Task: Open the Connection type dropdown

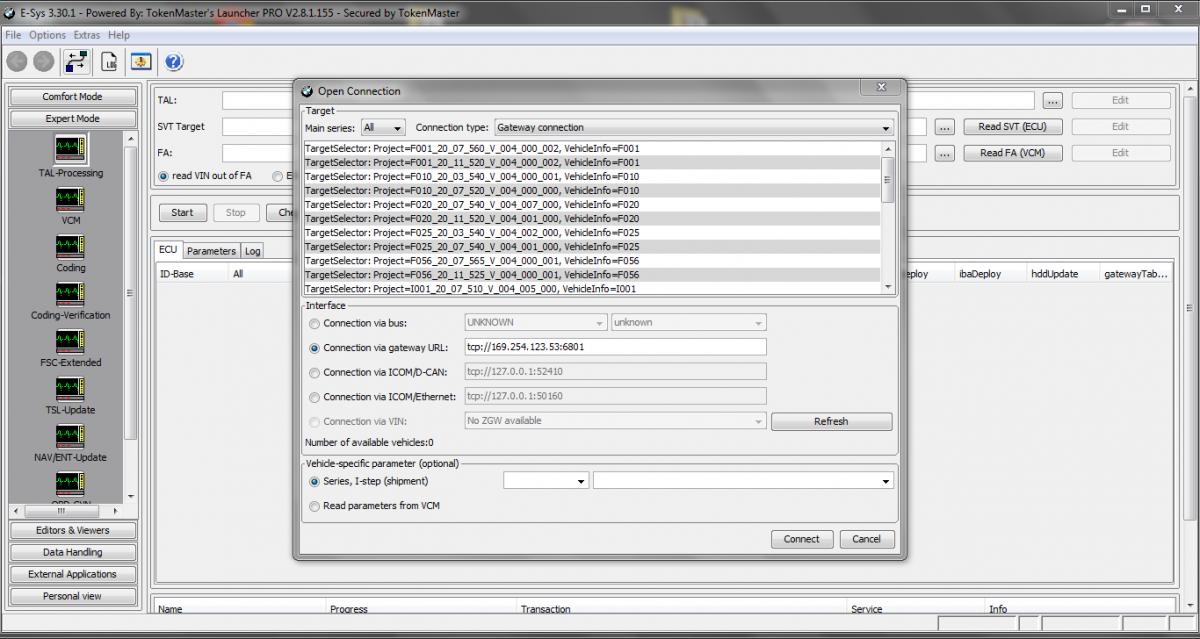Action: pos(693,128)
